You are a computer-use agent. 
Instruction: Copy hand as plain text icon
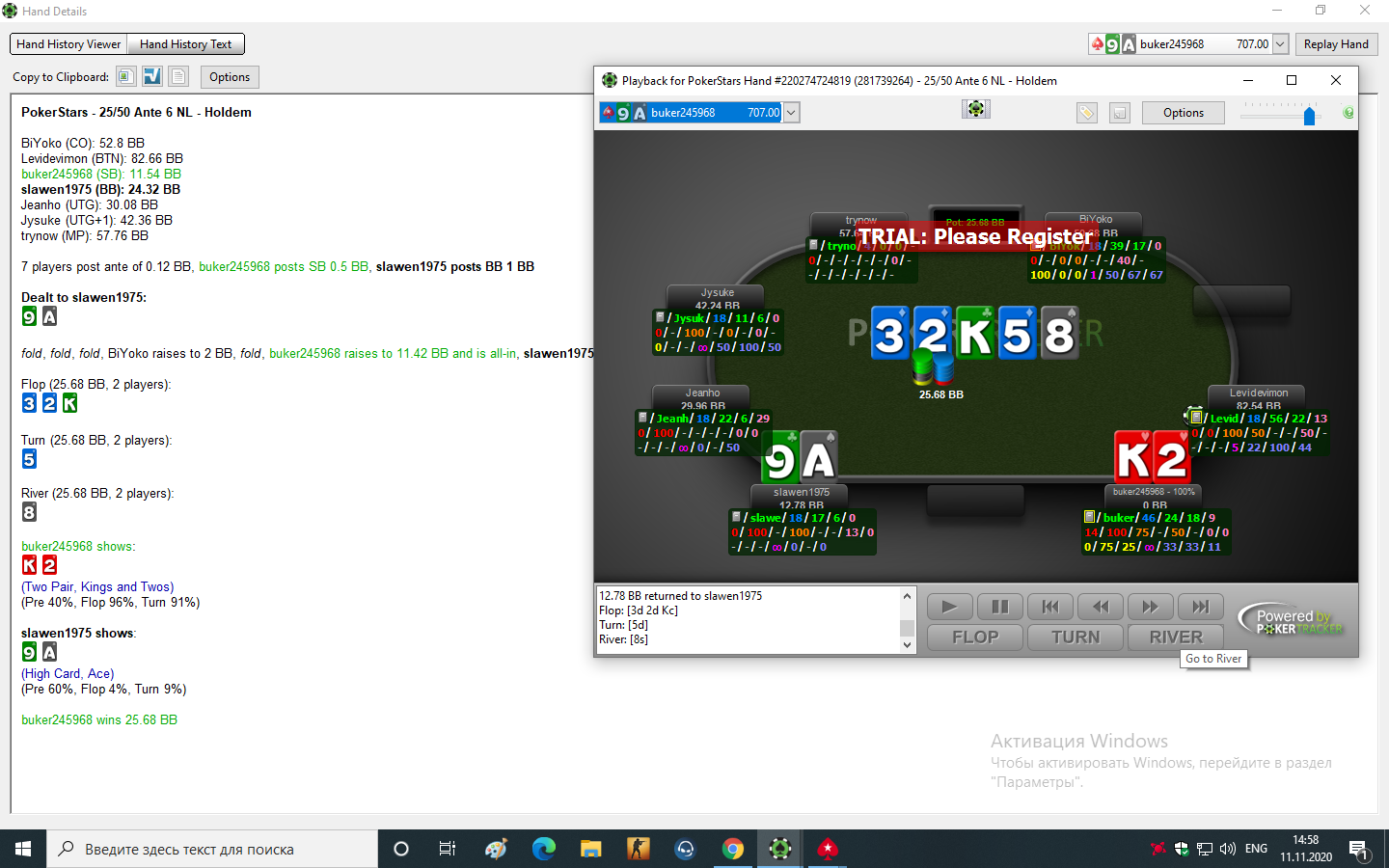(178, 76)
